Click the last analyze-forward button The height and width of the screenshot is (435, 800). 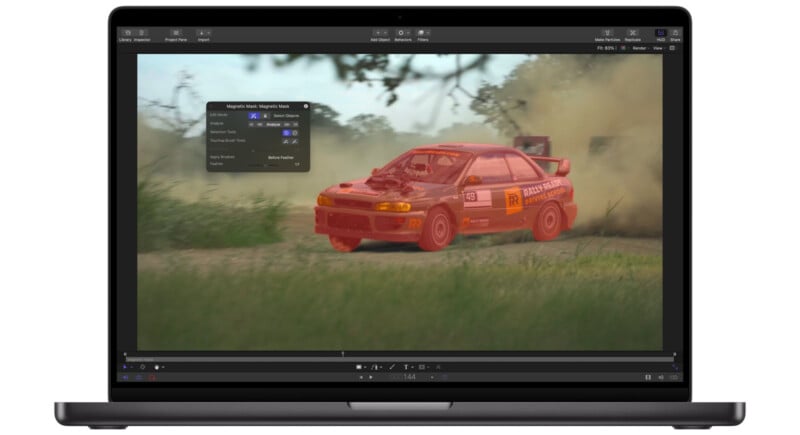click(x=296, y=124)
